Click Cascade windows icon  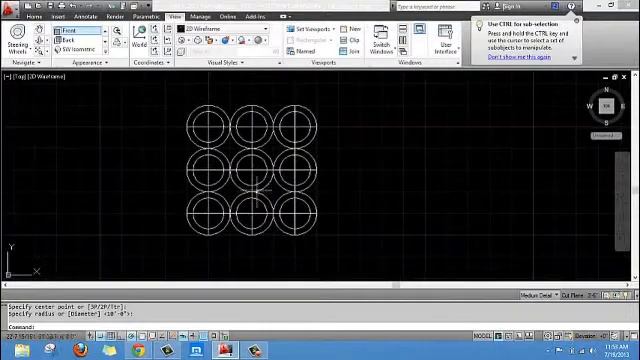click(x=403, y=51)
